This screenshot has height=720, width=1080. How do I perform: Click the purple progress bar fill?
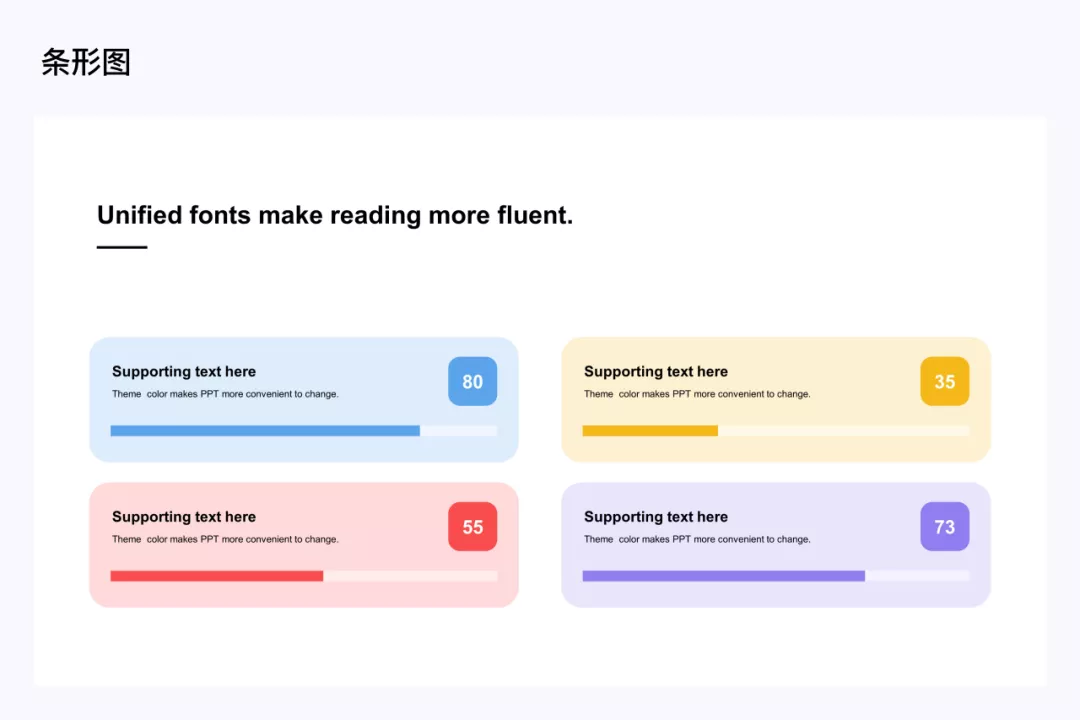[x=723, y=576]
